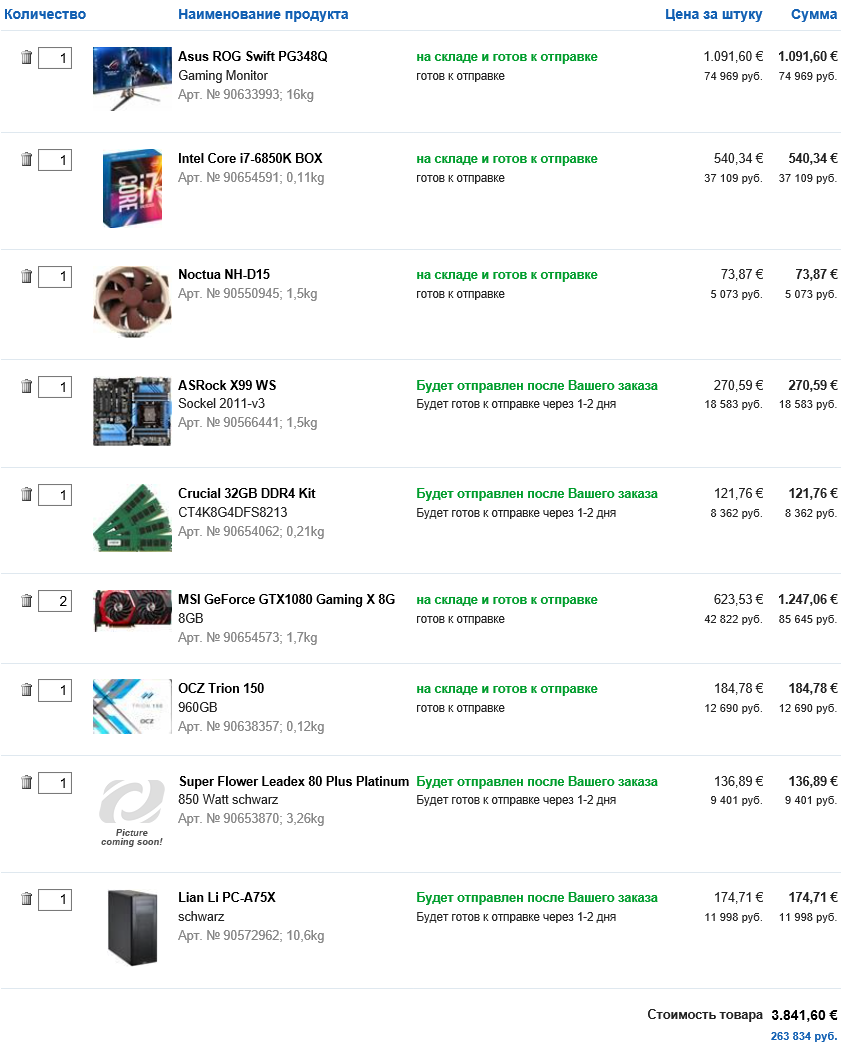This screenshot has width=844, height=1049.
Task: Focus quantity field of Lian Li PC-A75X
Action: click(x=55, y=900)
